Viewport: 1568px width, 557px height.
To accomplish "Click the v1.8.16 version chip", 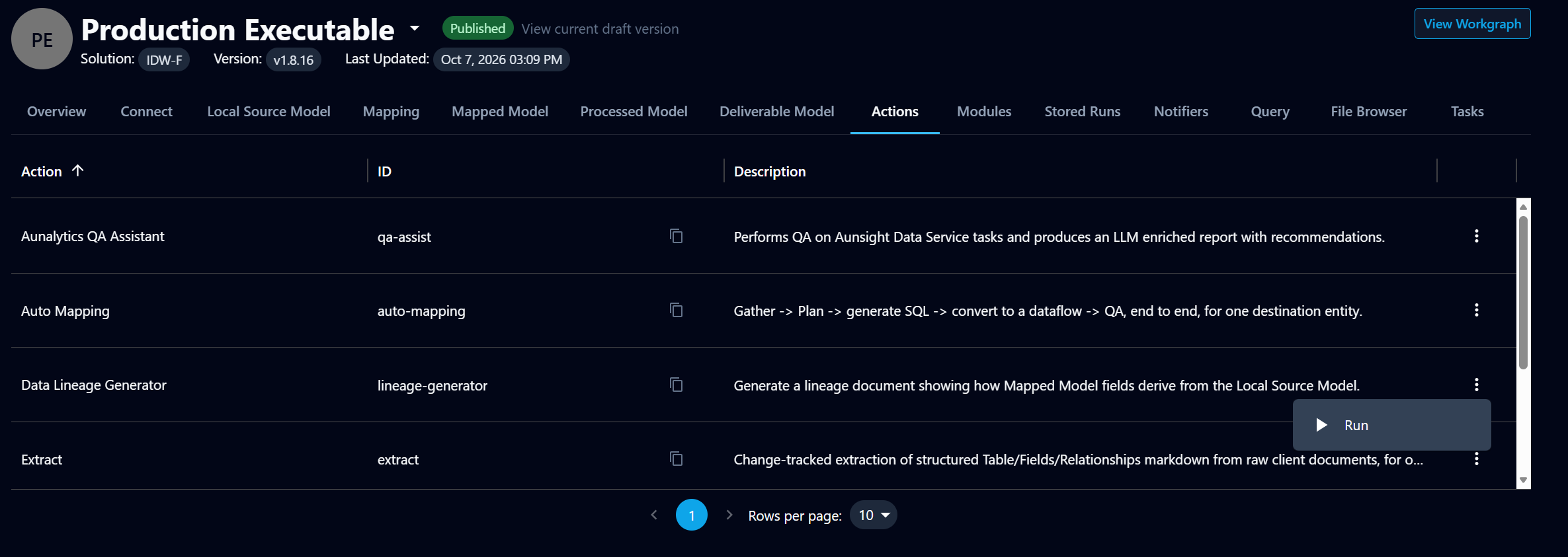I will 294,59.
